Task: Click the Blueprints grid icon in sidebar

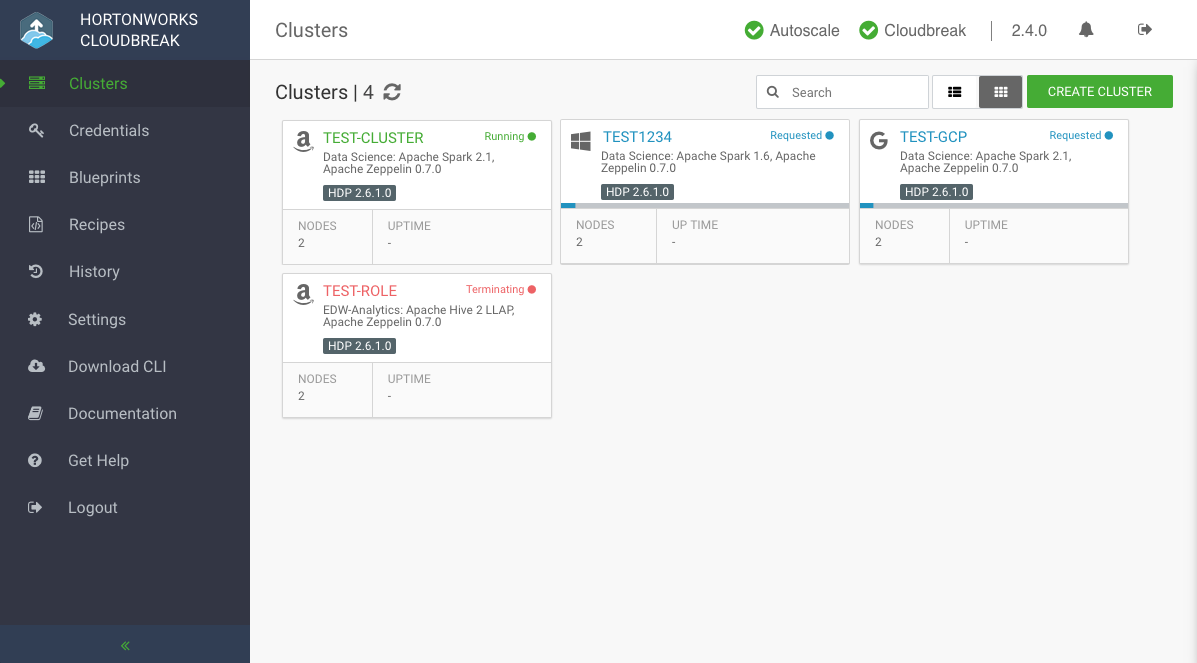Action: [x=37, y=177]
